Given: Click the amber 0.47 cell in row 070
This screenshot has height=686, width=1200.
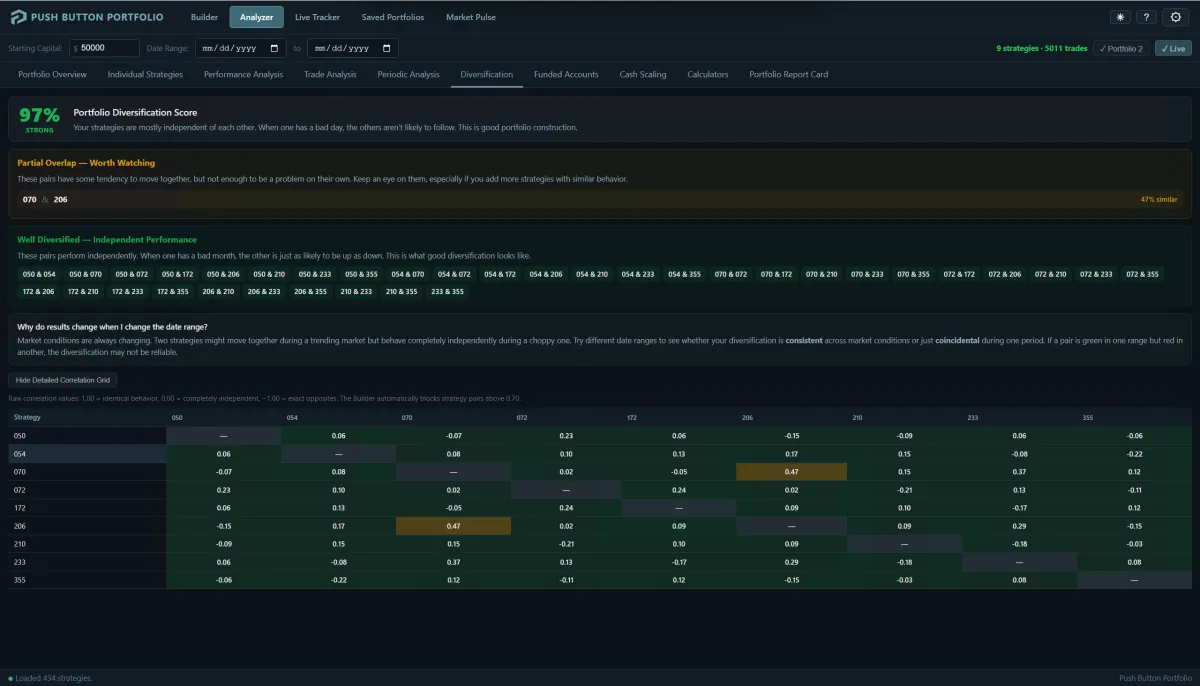Looking at the screenshot, I should click(791, 471).
